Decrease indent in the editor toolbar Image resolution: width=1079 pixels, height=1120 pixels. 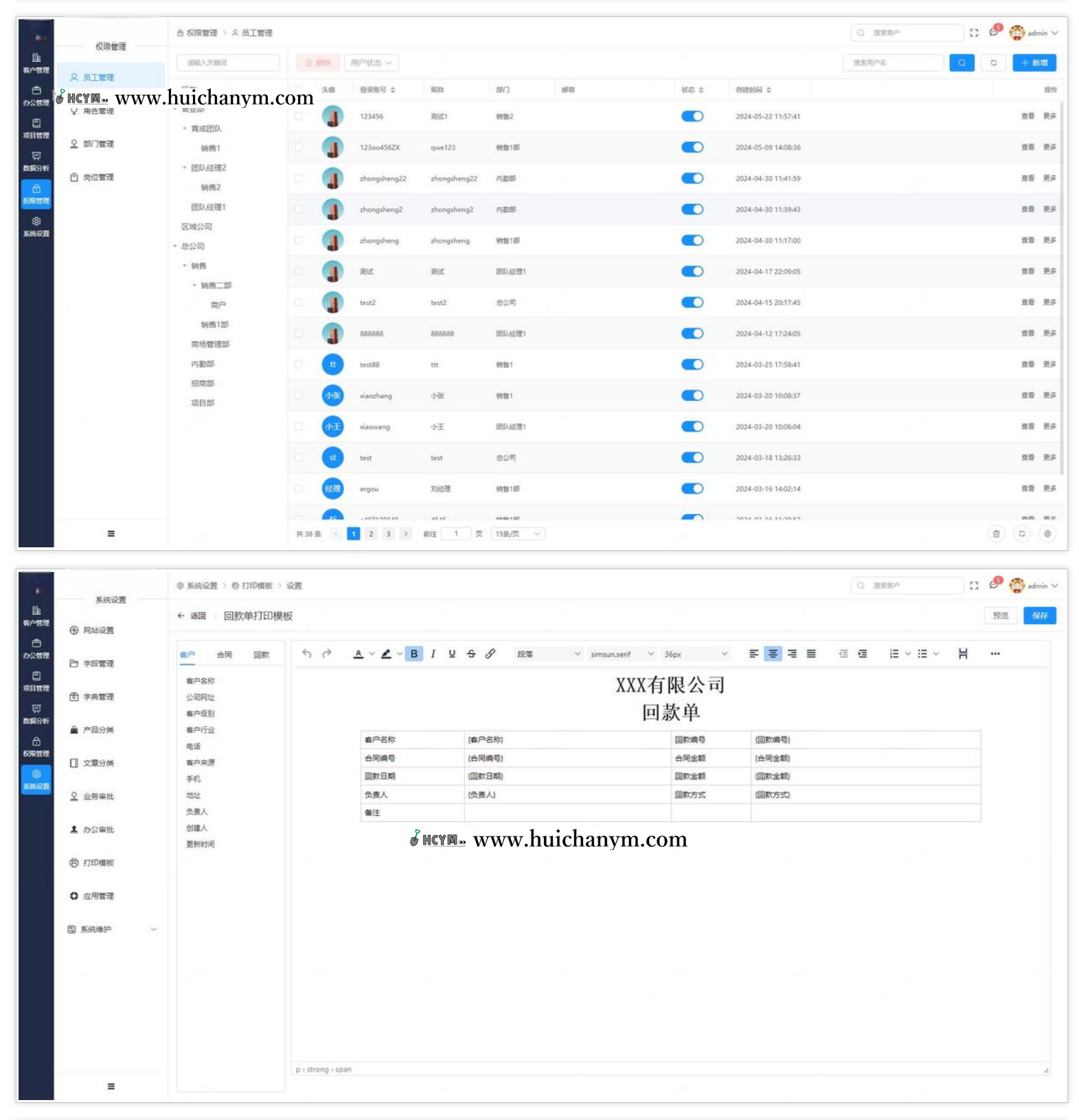[843, 654]
